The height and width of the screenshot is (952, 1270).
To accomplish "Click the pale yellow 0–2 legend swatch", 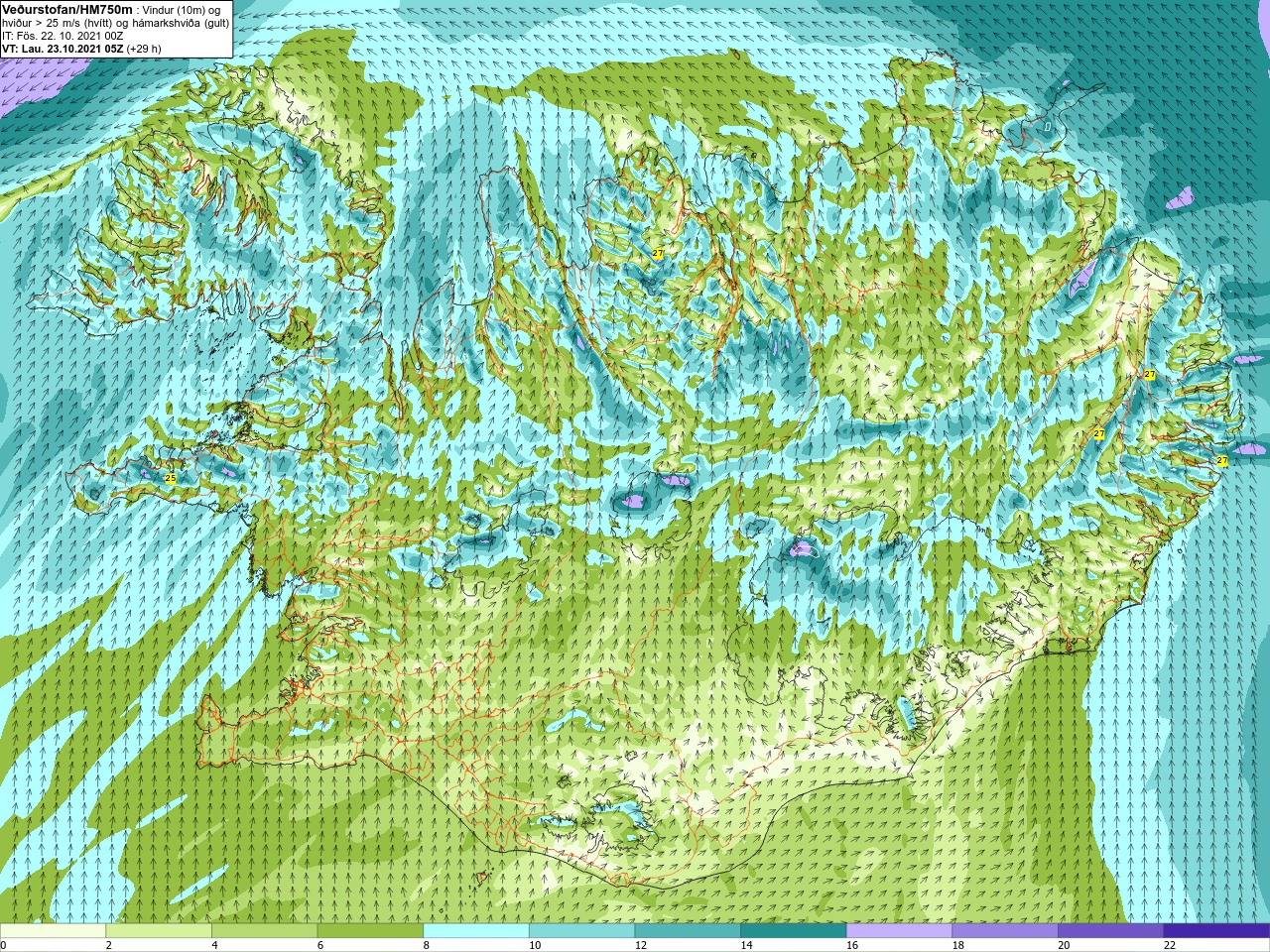I will [53, 931].
